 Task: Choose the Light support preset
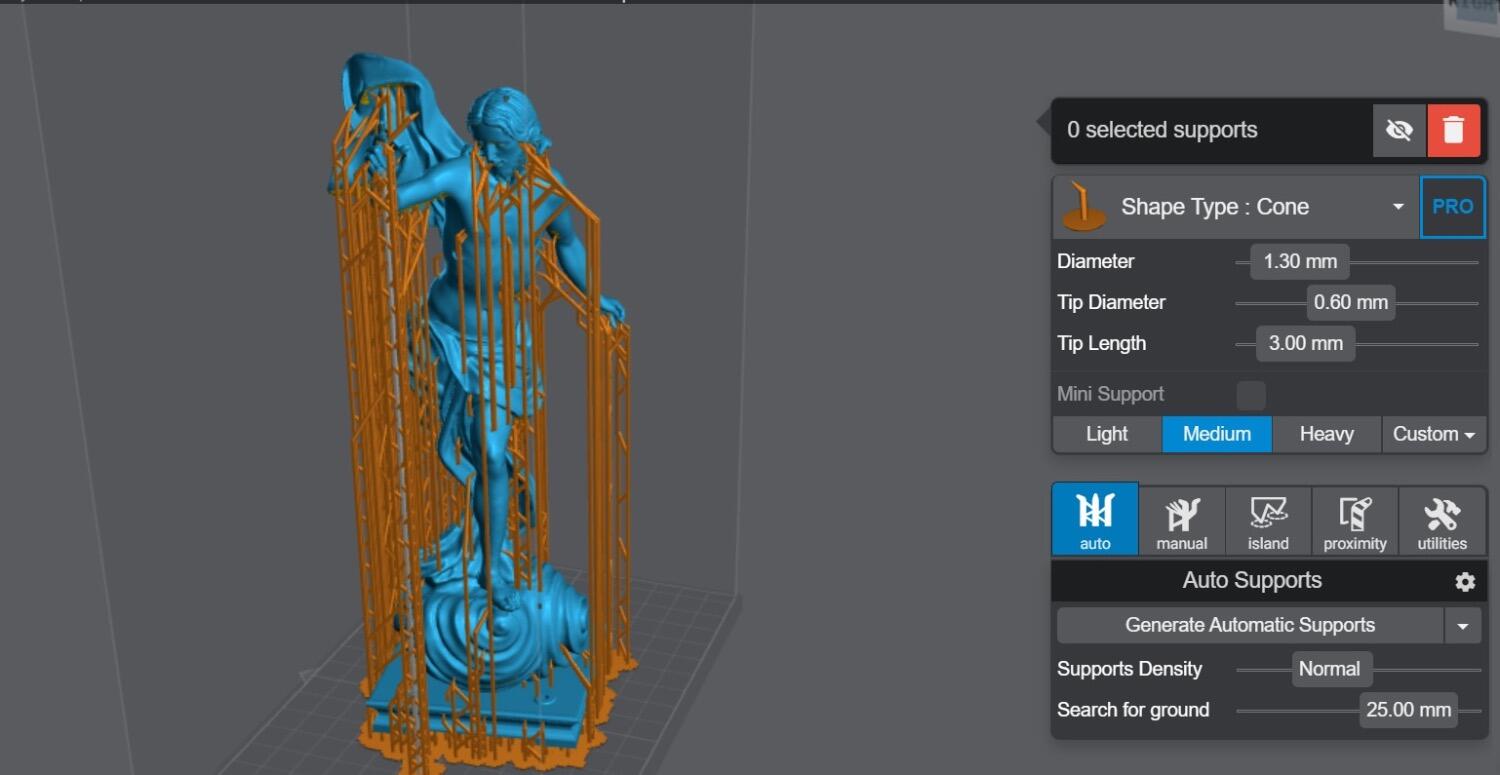tap(1106, 434)
